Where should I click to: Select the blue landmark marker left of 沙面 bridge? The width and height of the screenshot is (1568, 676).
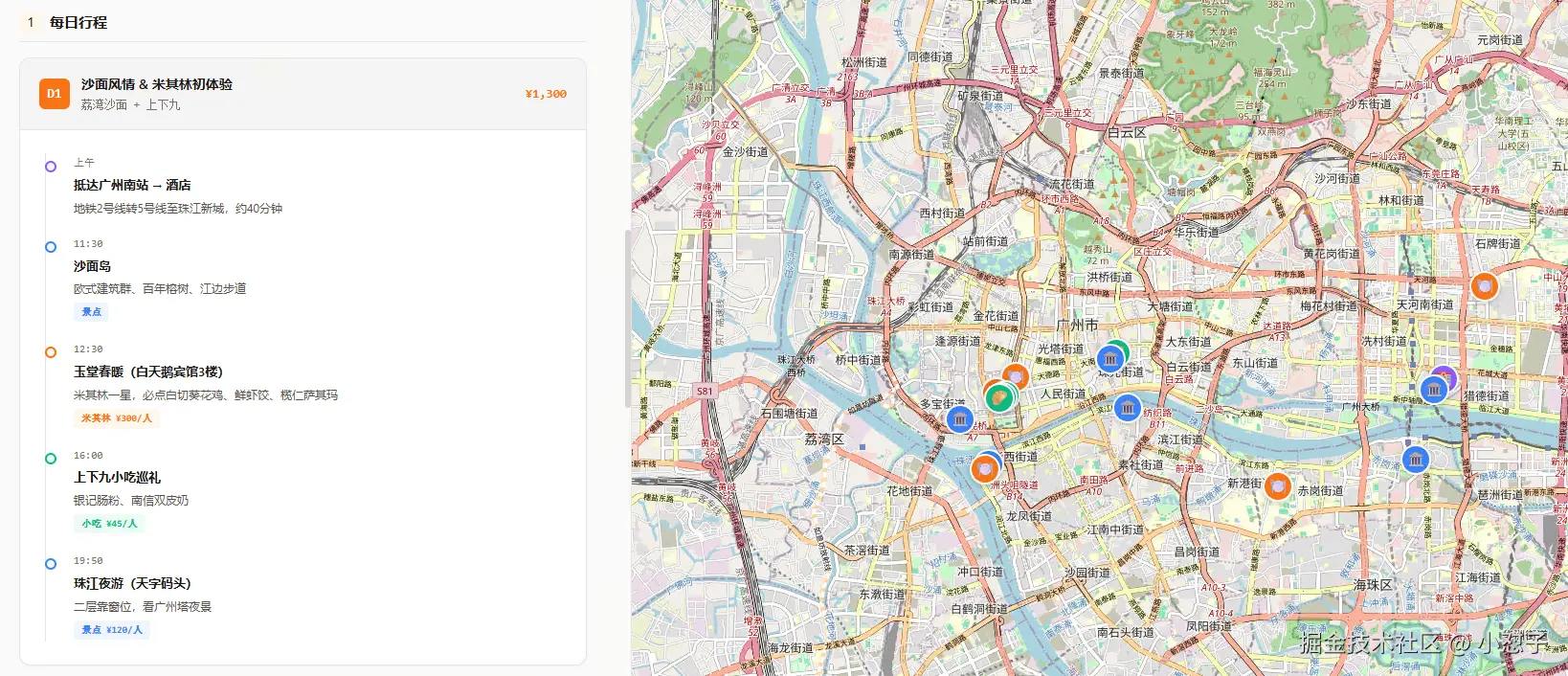pyautogui.click(x=959, y=419)
